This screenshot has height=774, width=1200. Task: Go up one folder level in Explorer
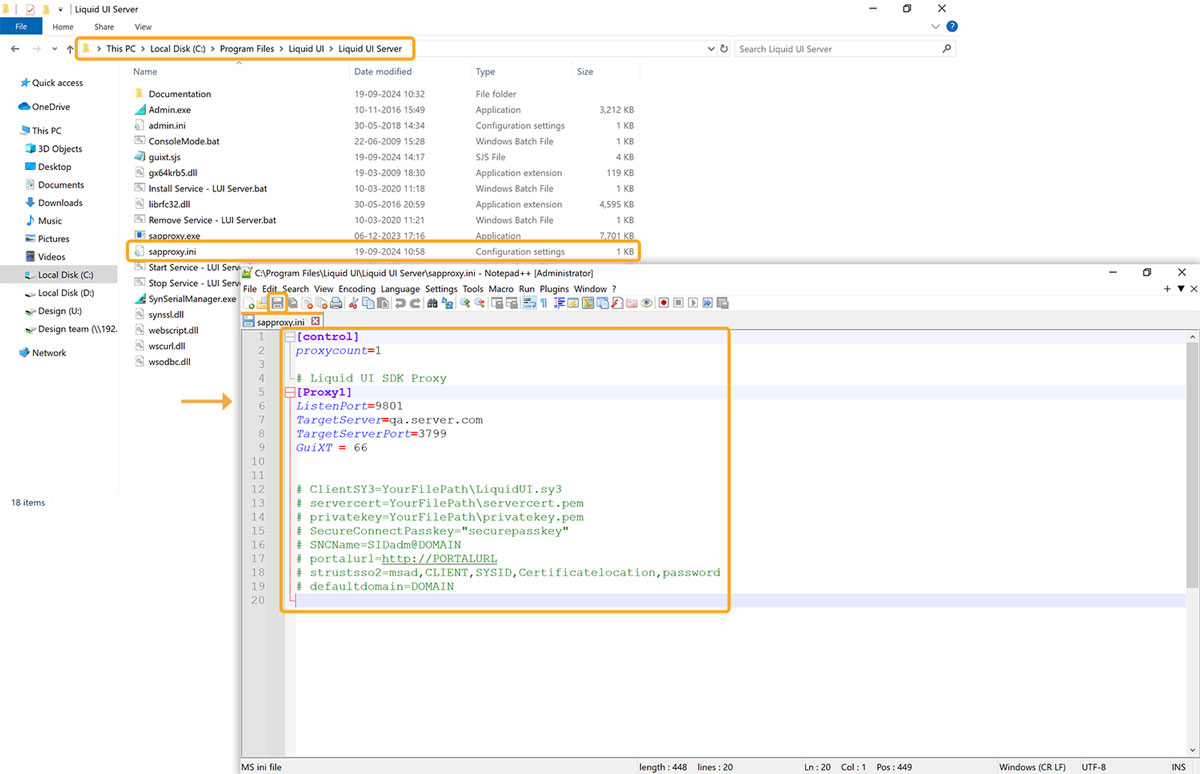click(x=68, y=49)
